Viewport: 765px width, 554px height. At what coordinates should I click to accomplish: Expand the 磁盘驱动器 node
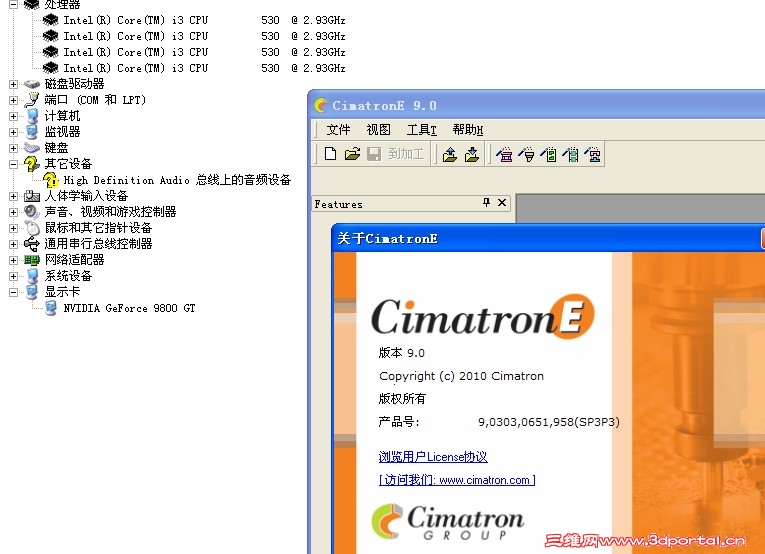[14, 84]
